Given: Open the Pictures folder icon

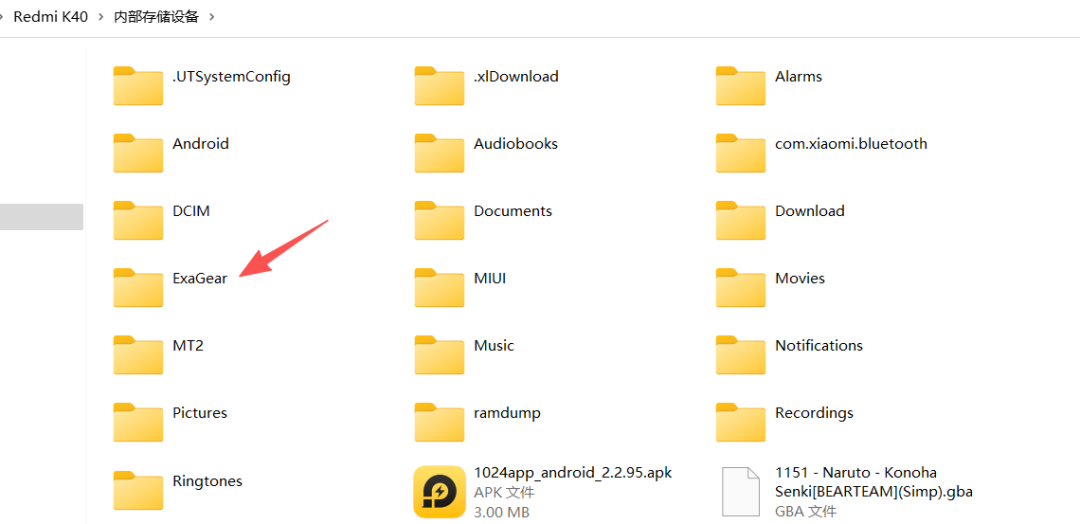Looking at the screenshot, I should point(138,422).
